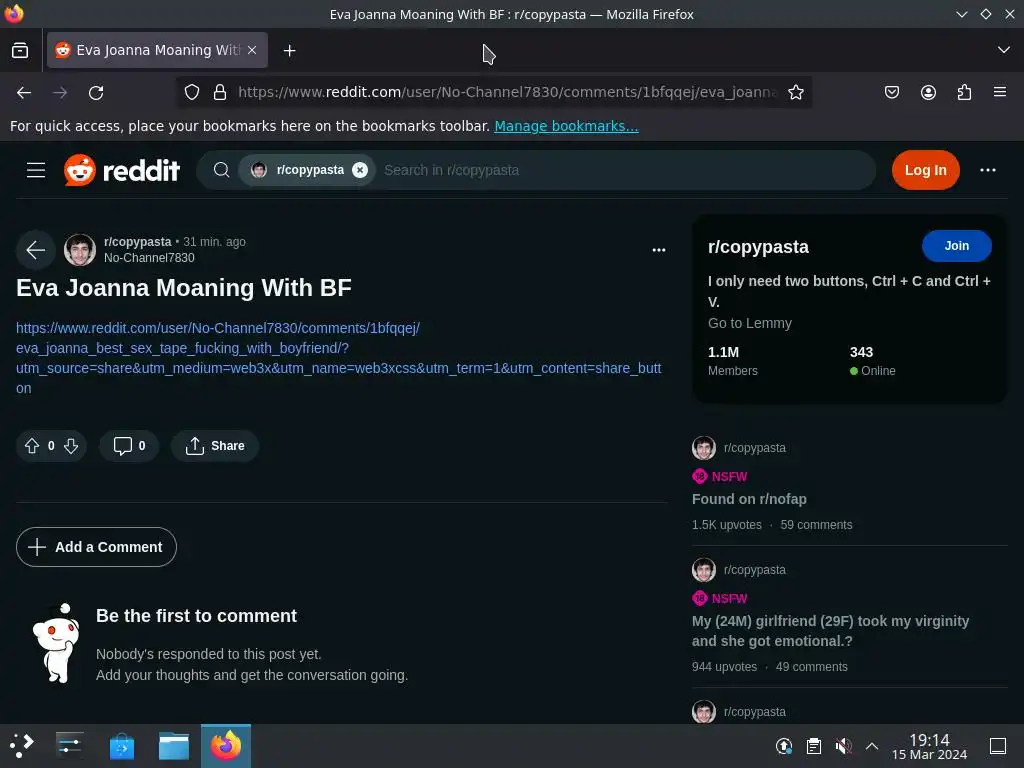Click the Manage bookmarks link
Viewport: 1024px width, 768px height.
point(566,126)
